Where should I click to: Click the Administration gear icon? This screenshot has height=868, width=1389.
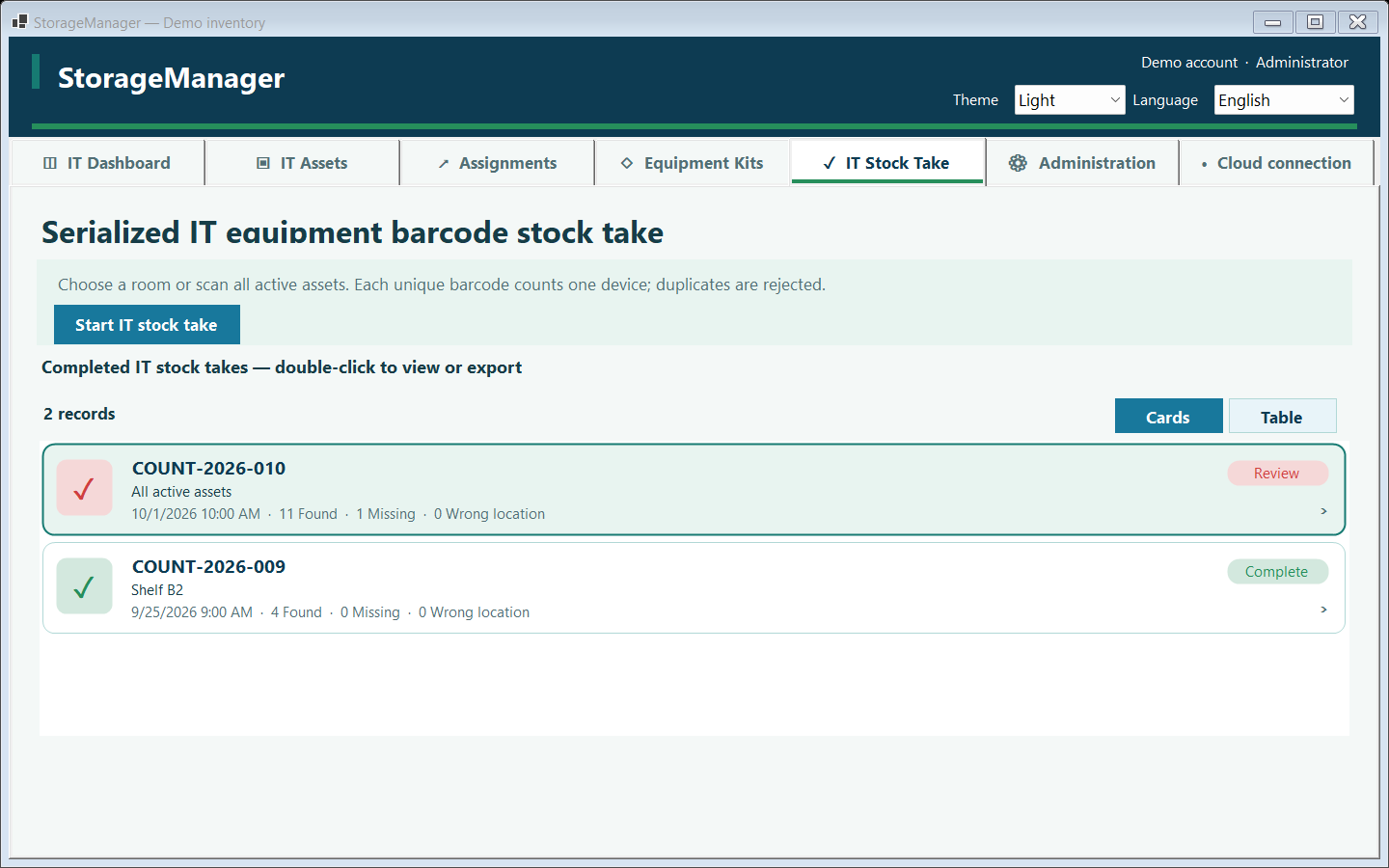[1018, 163]
